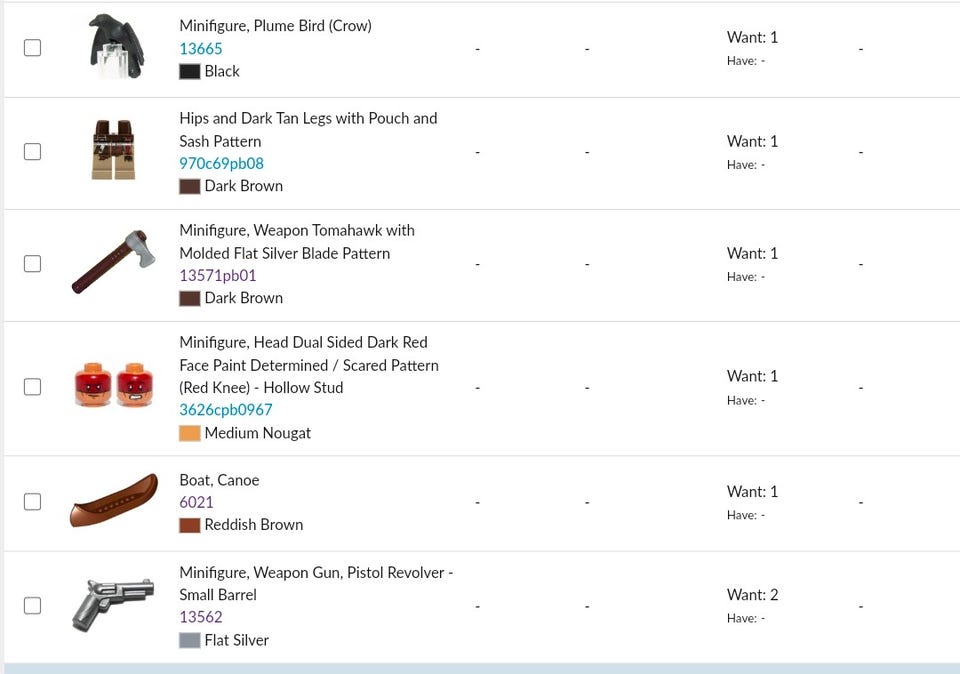Click the Medium Nougat color swatch
960x674 pixels.
point(190,433)
